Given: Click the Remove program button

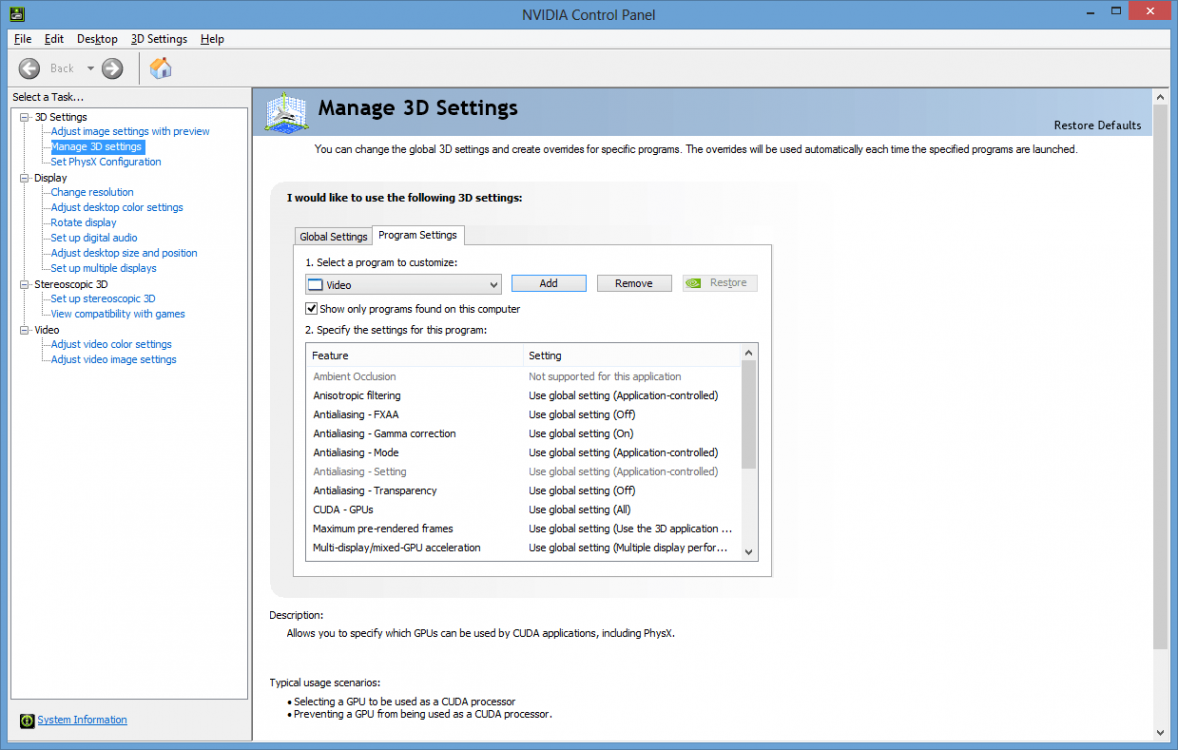Looking at the screenshot, I should (x=633, y=283).
